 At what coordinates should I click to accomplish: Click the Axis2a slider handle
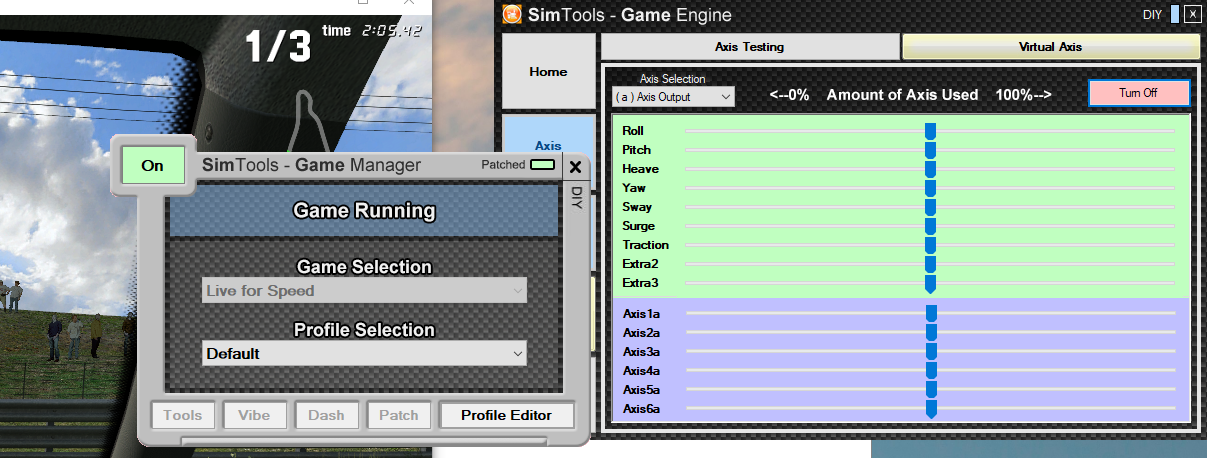[931, 333]
